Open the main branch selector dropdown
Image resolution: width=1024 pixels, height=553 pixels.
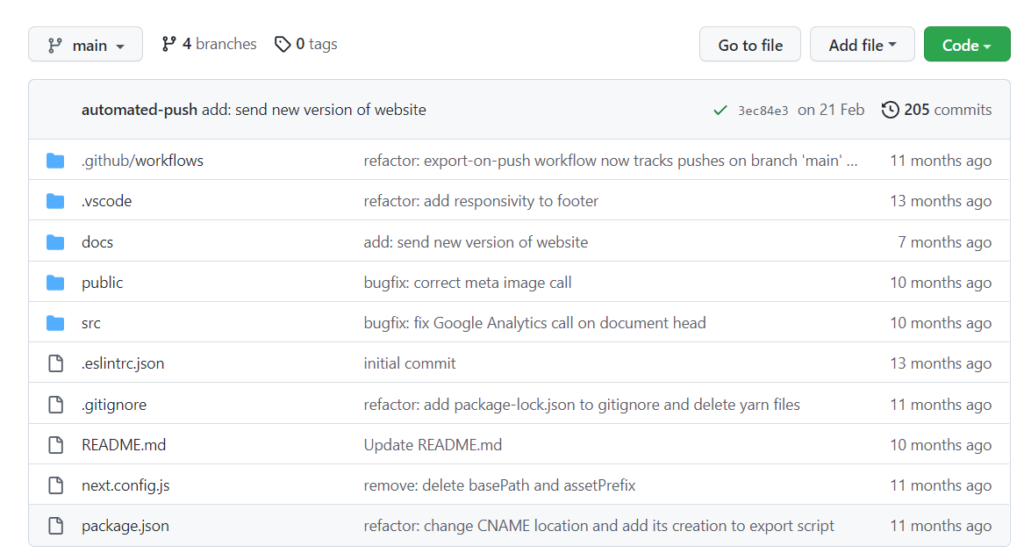(86, 45)
